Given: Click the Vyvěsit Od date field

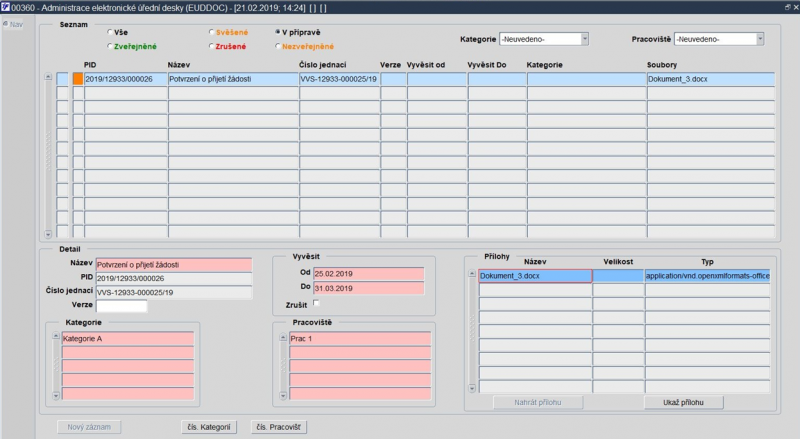Looking at the screenshot, I should pyautogui.click(x=368, y=274).
